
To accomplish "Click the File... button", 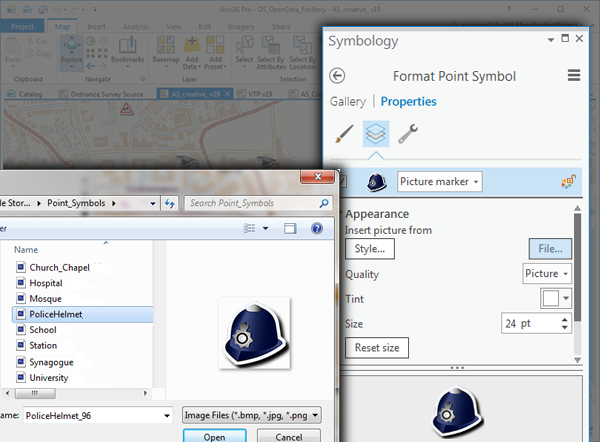I will (x=550, y=249).
